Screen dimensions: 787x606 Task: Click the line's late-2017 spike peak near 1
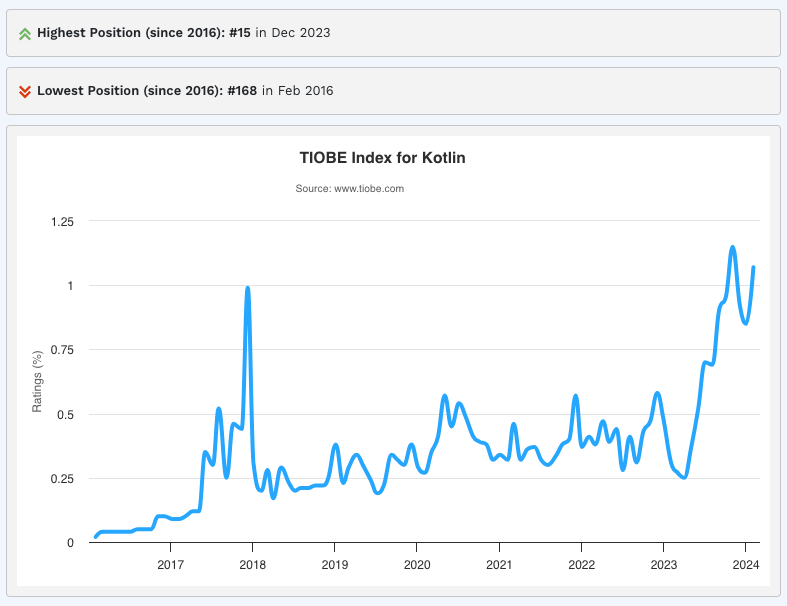(247, 289)
